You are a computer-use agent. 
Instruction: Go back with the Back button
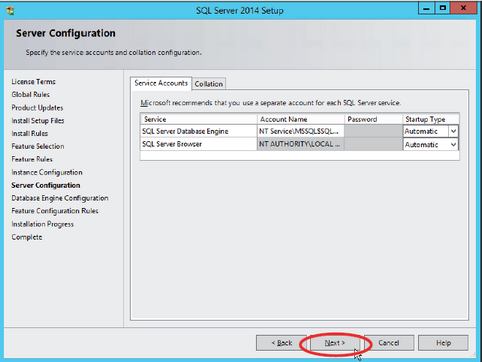[x=281, y=343]
